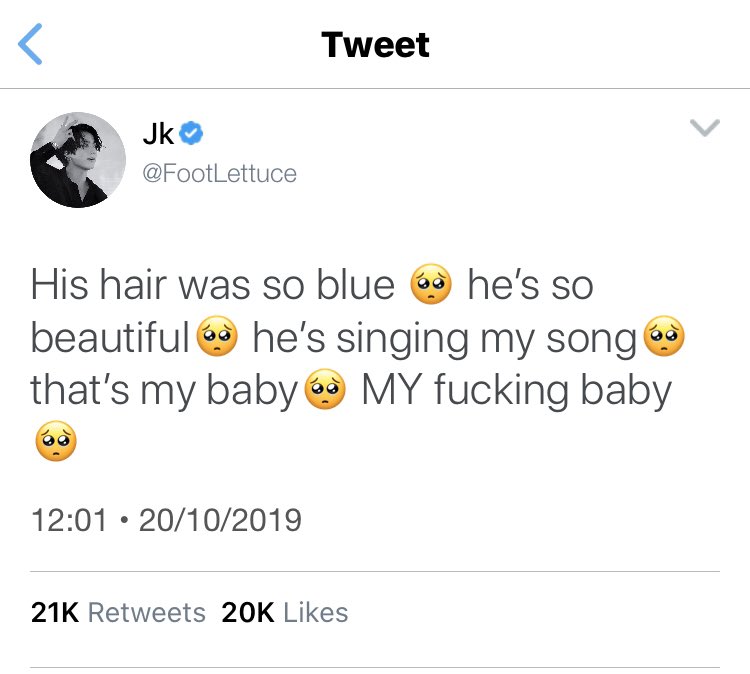This screenshot has height=674, width=750.
Task: Click the word "beautiful" in tweet
Action: click(x=110, y=337)
